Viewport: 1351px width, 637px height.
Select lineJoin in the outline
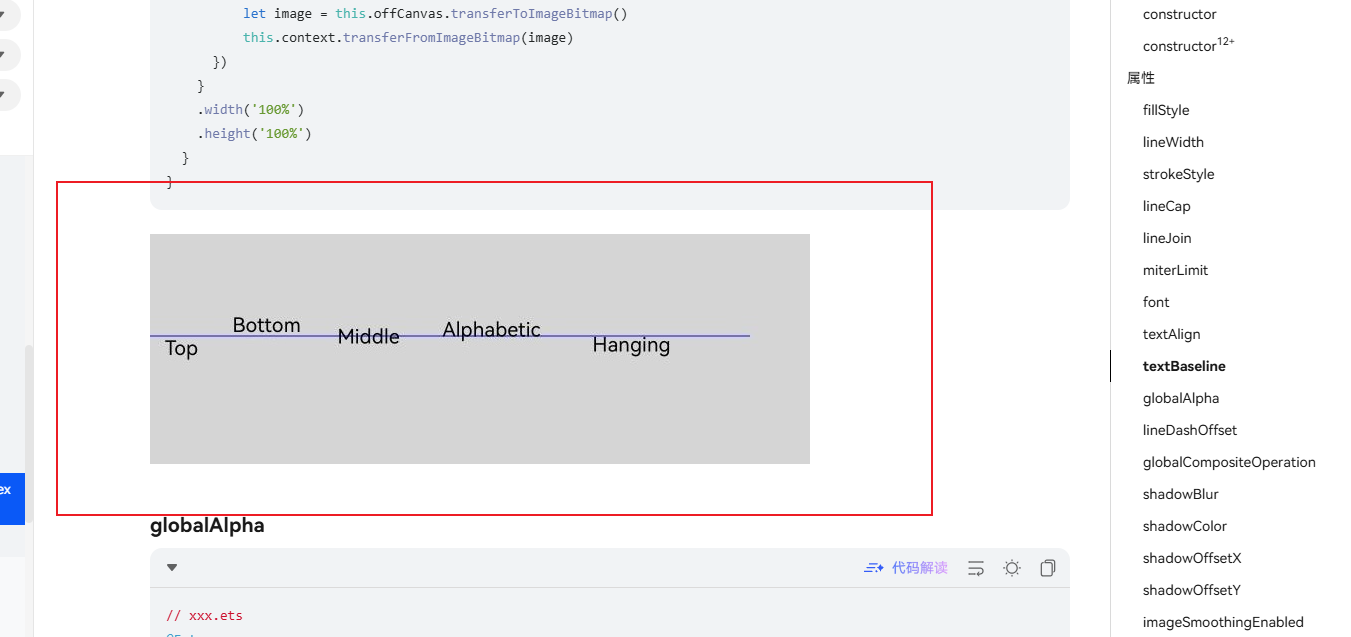pos(1167,238)
